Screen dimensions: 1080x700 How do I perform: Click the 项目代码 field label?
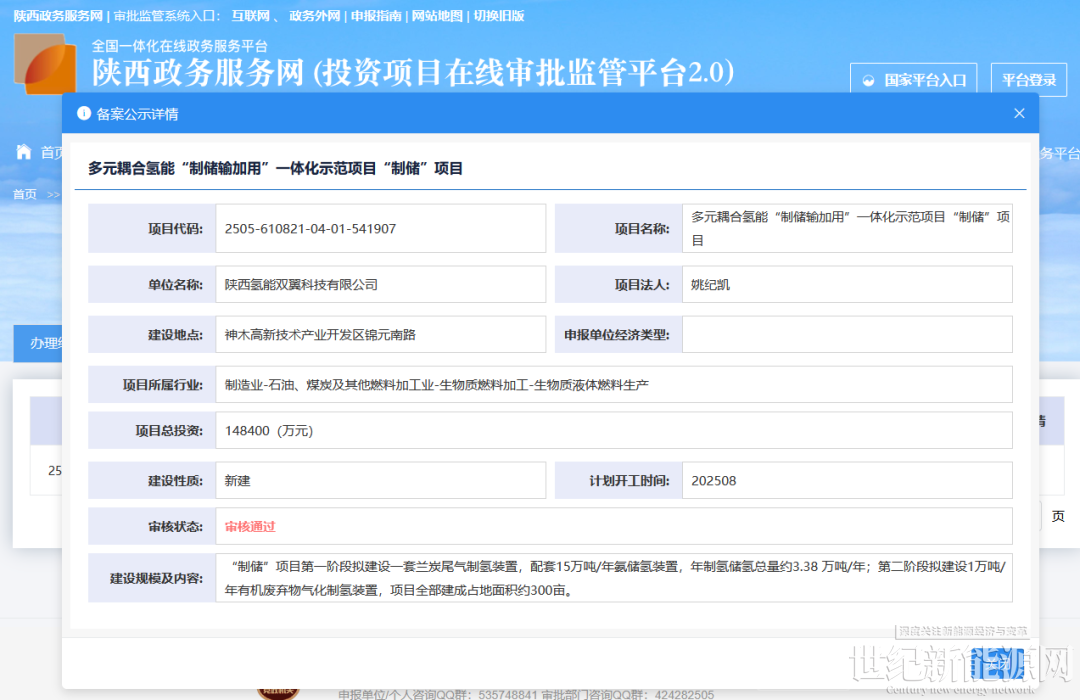[176, 229]
